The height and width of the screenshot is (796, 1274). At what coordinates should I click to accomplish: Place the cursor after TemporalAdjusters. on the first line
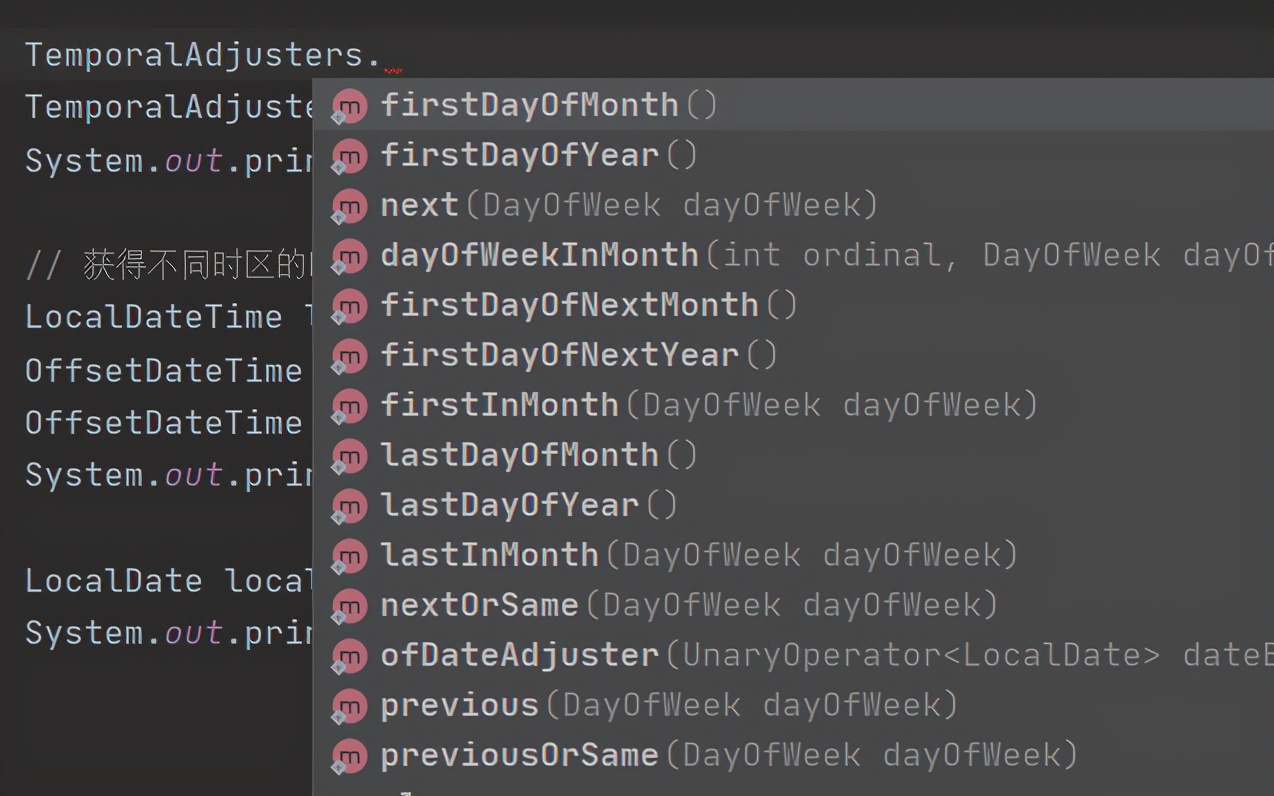coord(384,54)
